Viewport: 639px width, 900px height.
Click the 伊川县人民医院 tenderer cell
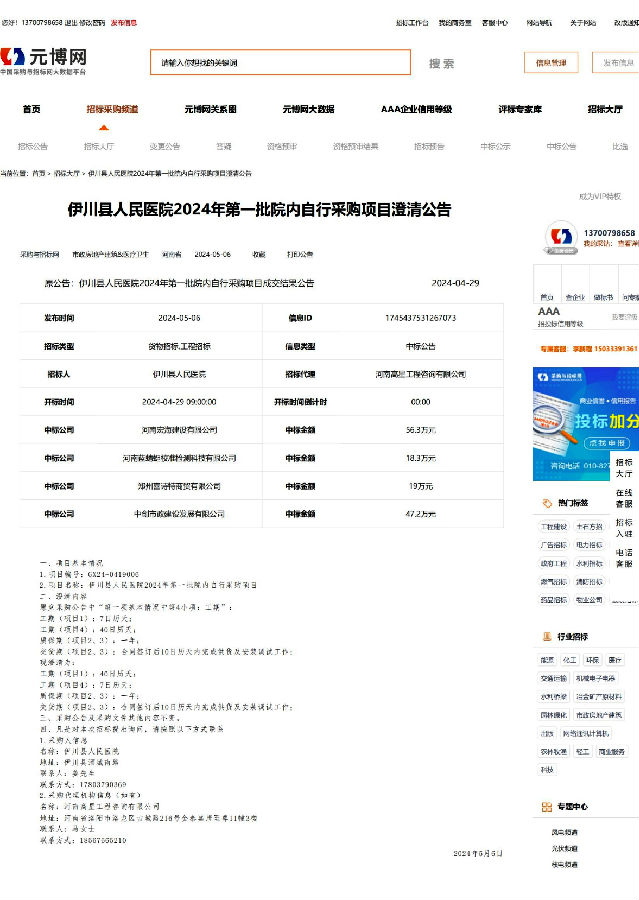coord(179,374)
